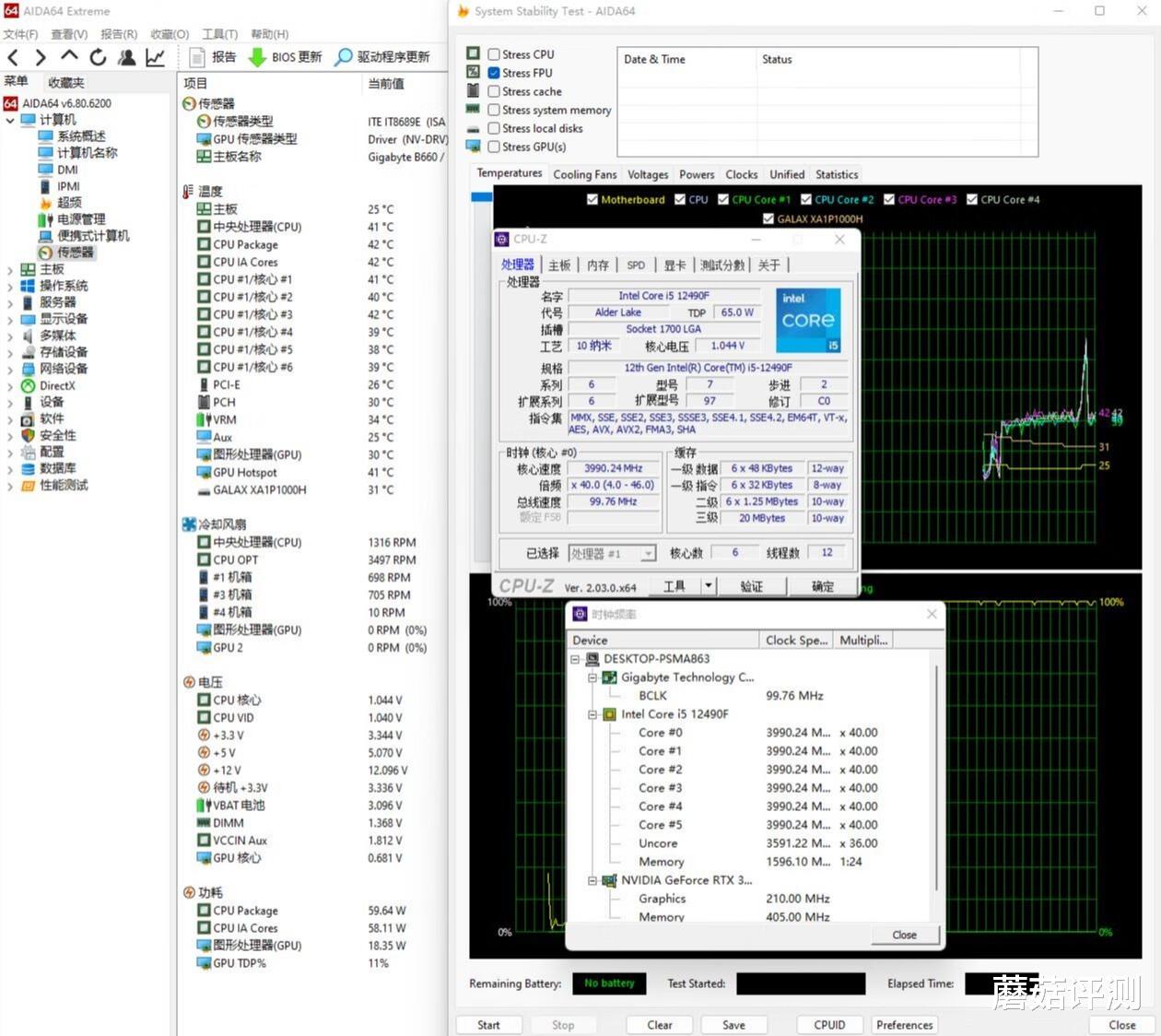
Task: Enable the Stress CPU checkbox
Action: (494, 53)
